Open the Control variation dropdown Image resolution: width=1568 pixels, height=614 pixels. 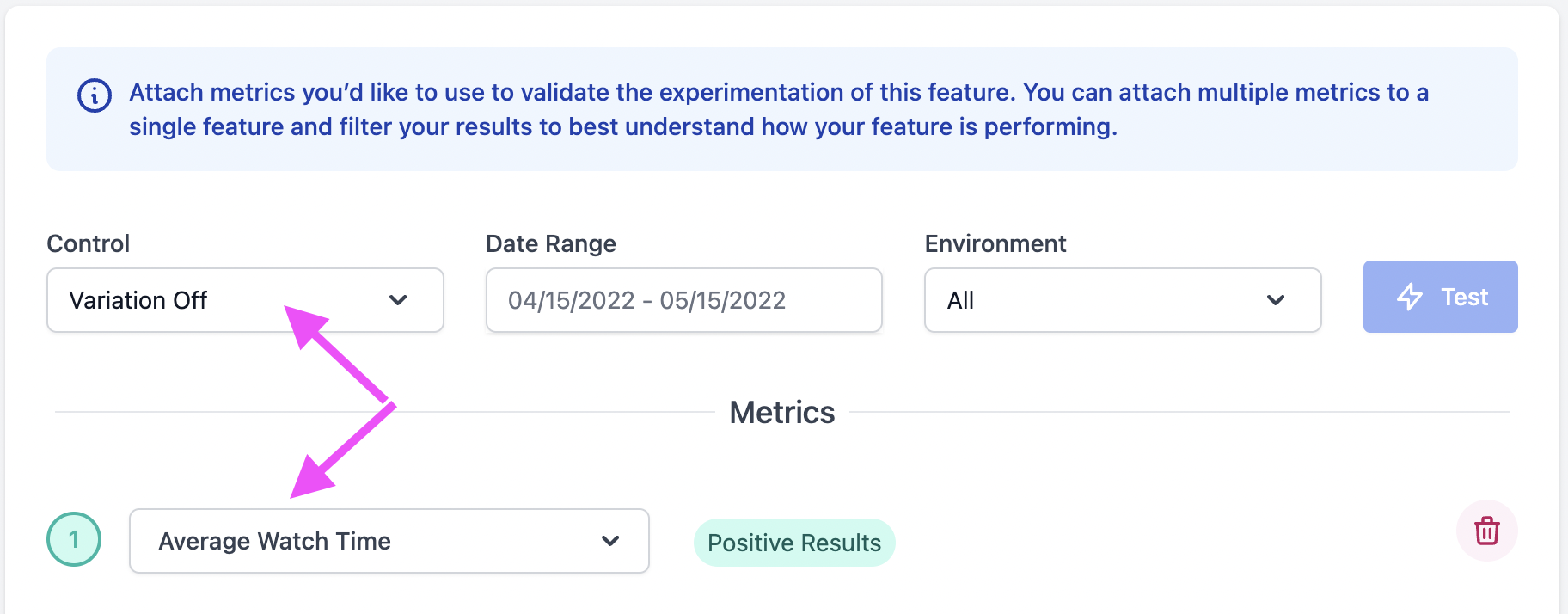(x=245, y=300)
